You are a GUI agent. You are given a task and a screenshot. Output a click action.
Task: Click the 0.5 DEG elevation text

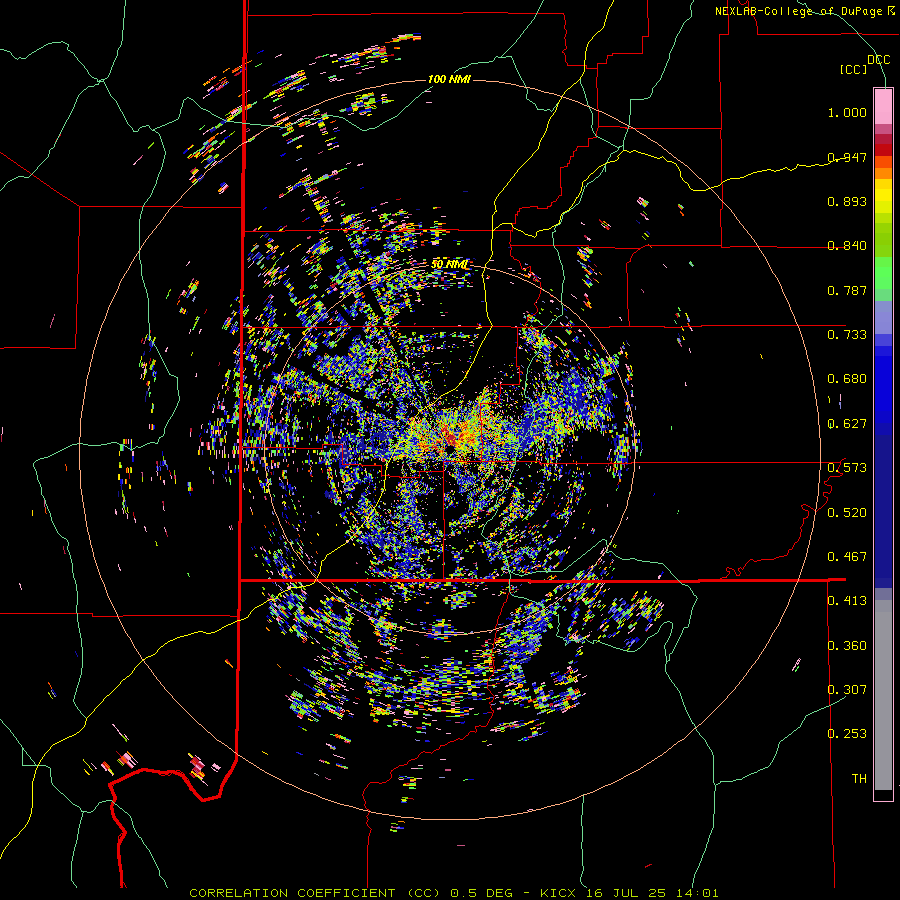[481, 893]
